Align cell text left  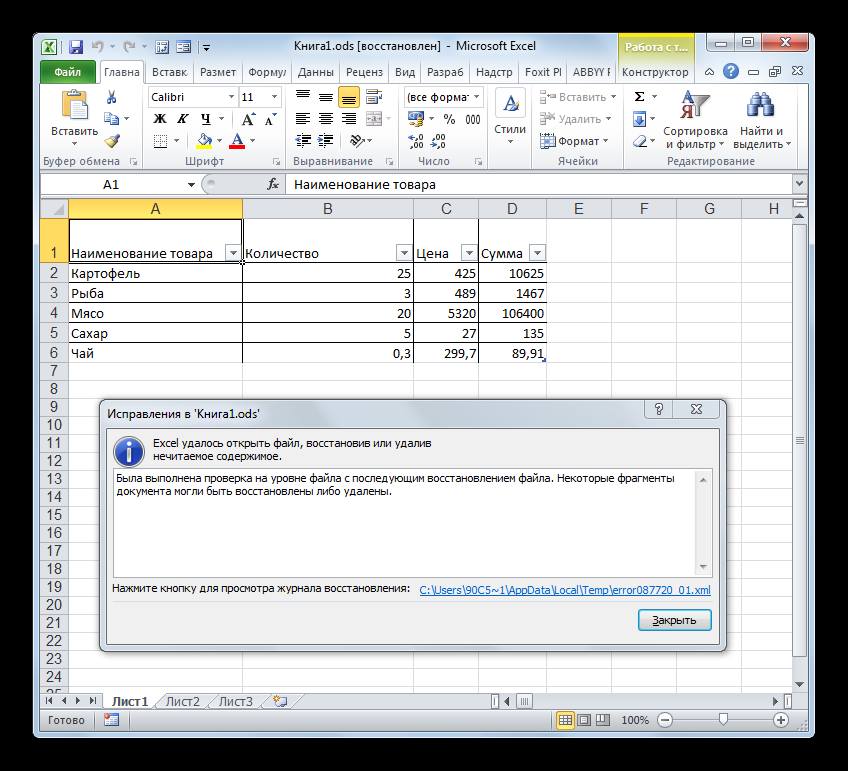(303, 119)
